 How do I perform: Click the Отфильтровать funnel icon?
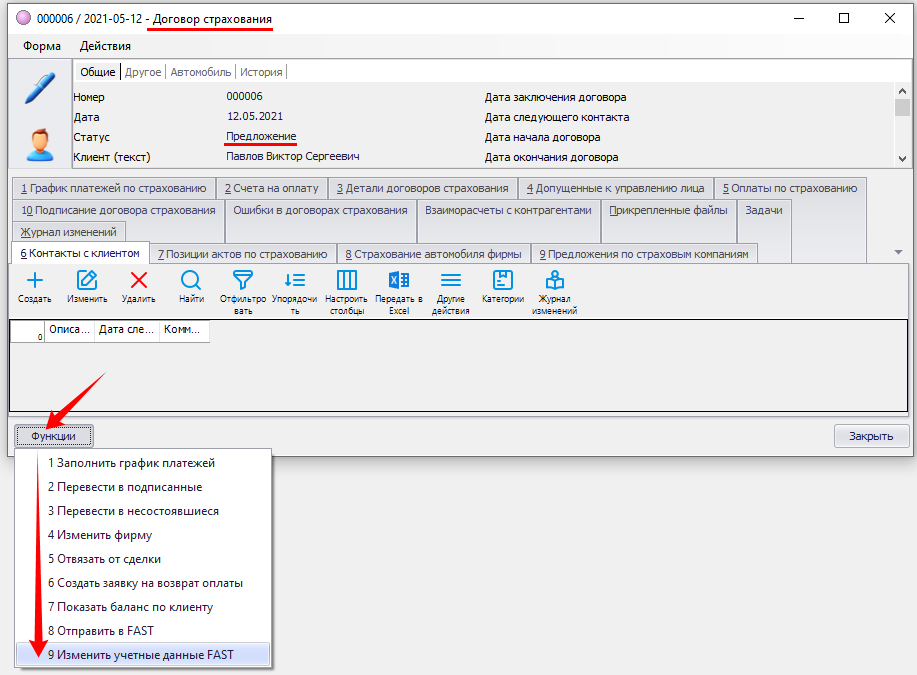click(x=243, y=280)
